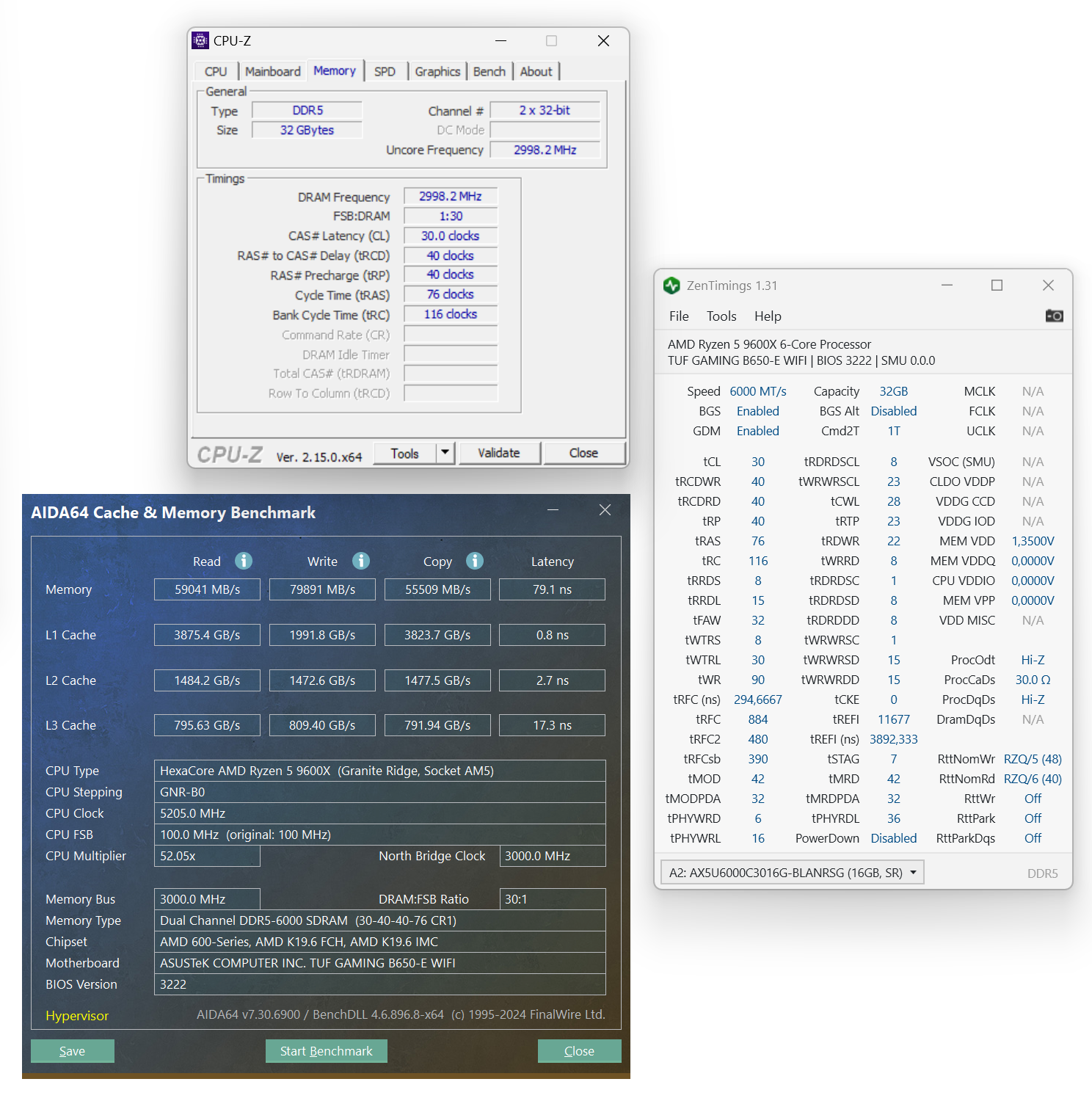Image resolution: width=1092 pixels, height=1112 pixels.
Task: Click the Copy info icon in AIDA64
Action: coord(475,561)
